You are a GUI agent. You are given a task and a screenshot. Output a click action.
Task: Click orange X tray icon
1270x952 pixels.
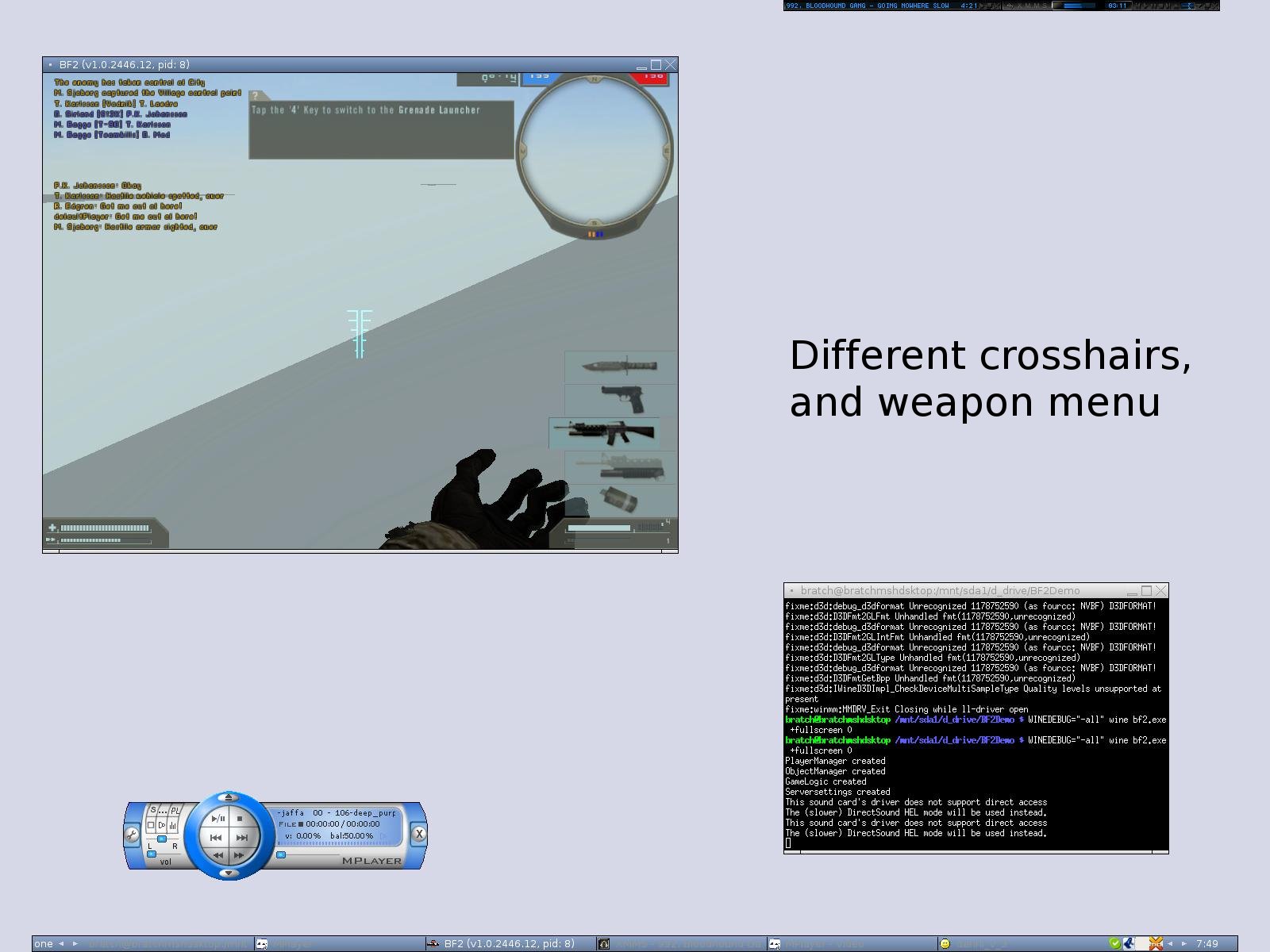(x=1156, y=943)
